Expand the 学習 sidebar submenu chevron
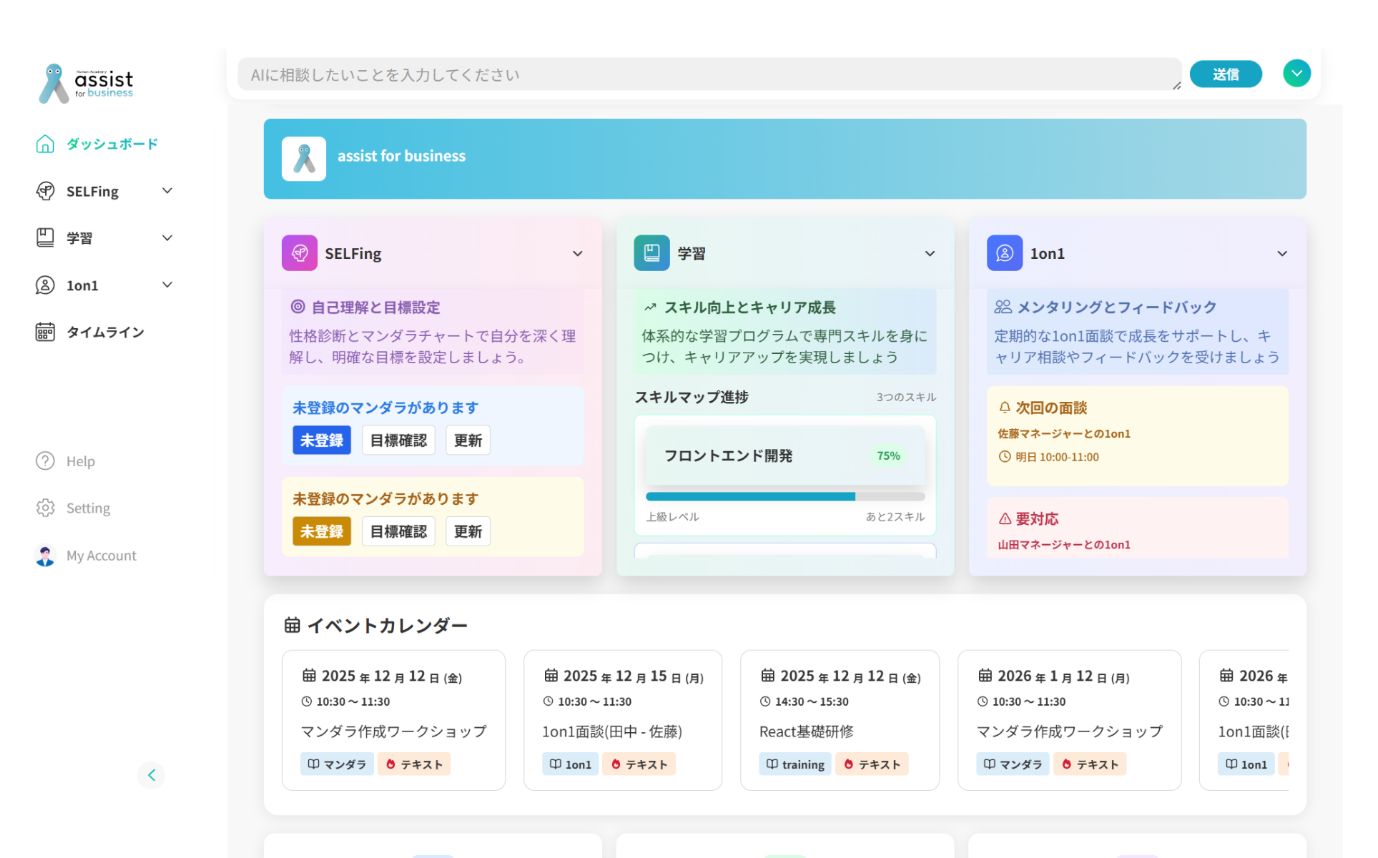This screenshot has height=858, width=1378. [167, 238]
